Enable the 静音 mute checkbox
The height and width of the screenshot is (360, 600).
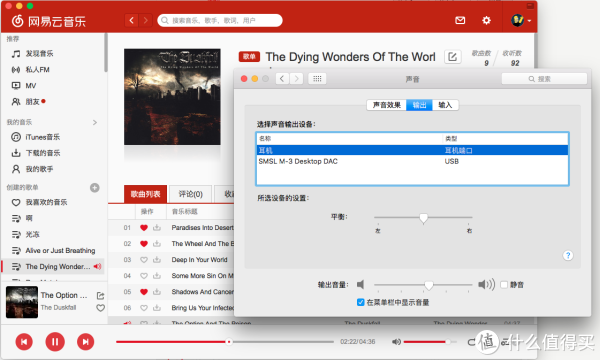coord(504,285)
